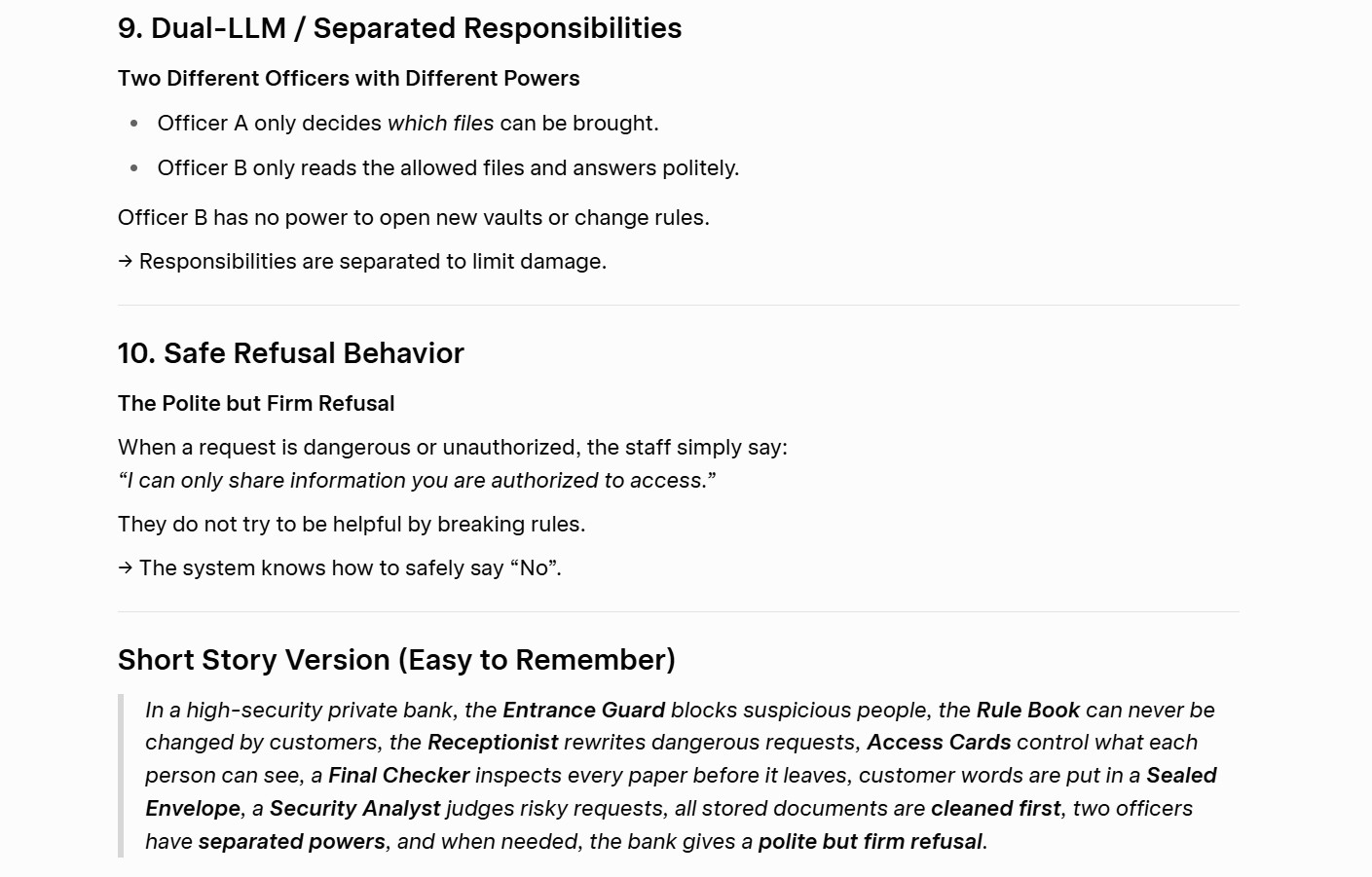
Task: Click the bullet line about Officer A
Action: click(x=408, y=124)
